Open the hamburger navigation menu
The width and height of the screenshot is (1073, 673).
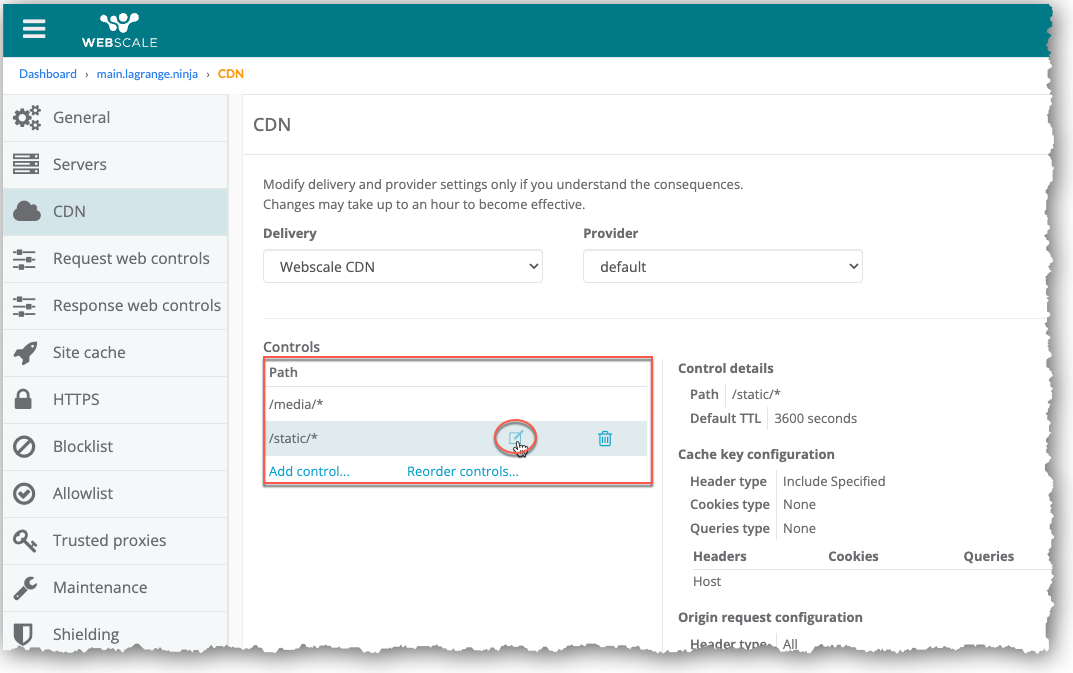[34, 28]
